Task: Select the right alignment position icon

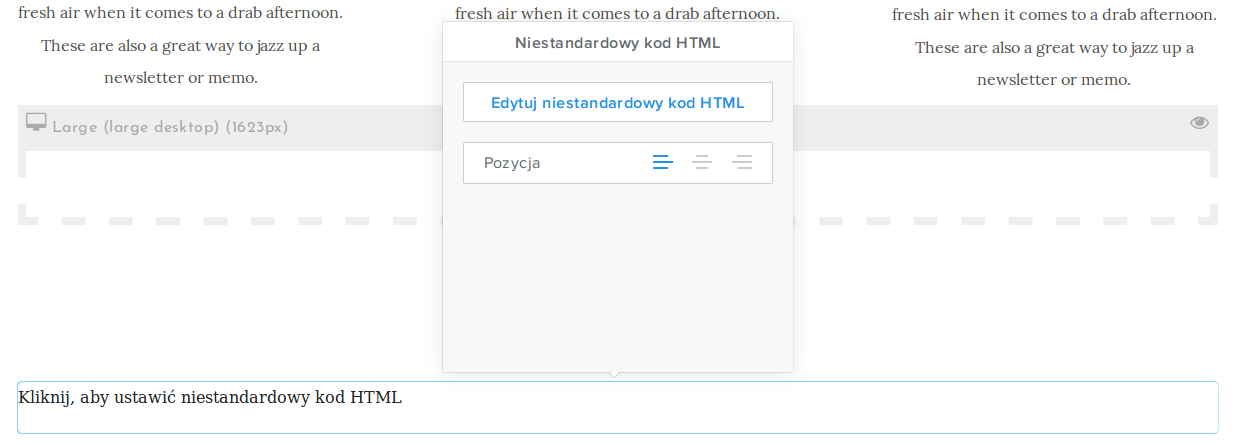Action: (742, 162)
